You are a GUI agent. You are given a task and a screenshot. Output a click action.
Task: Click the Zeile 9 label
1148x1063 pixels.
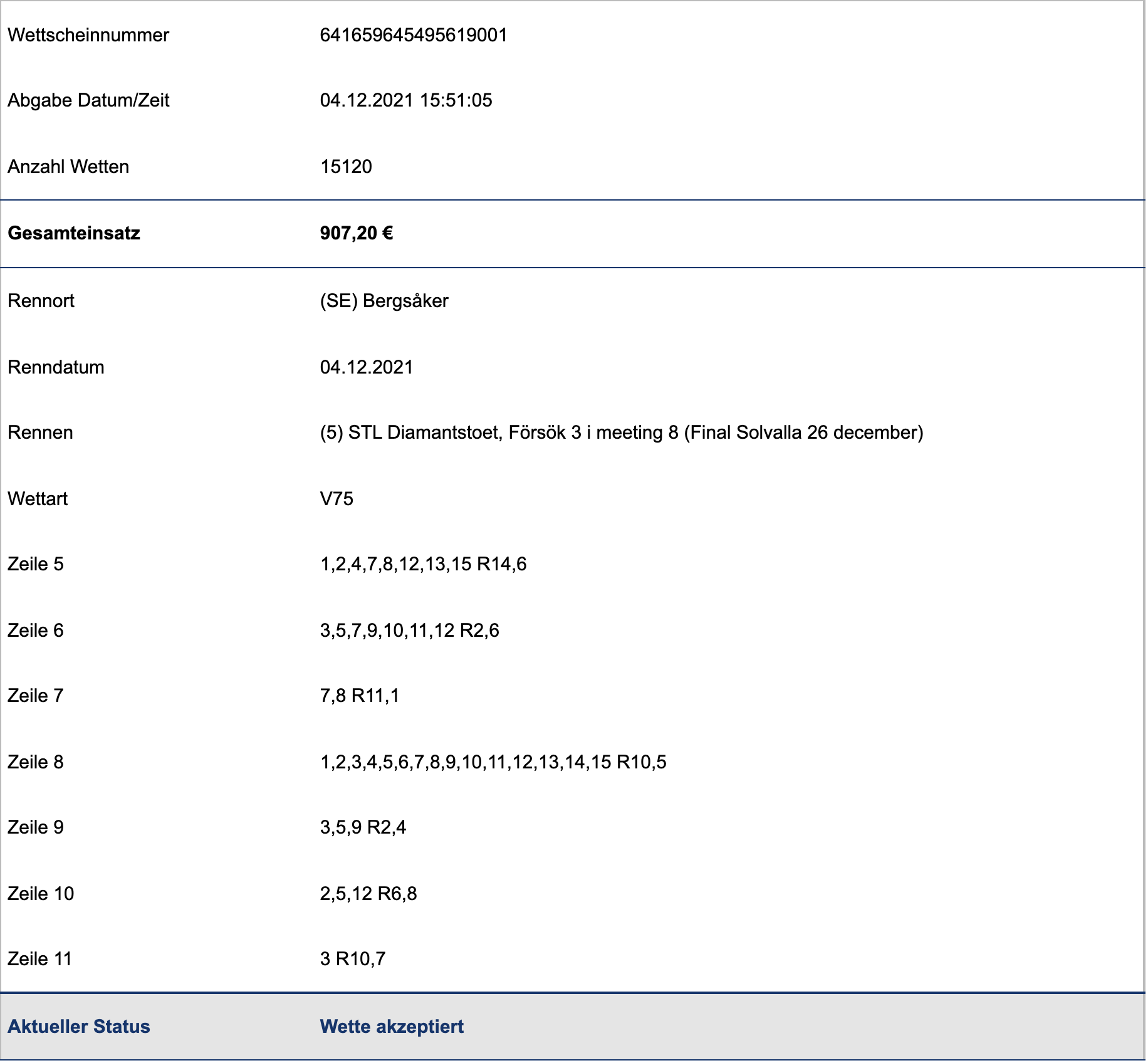36,827
